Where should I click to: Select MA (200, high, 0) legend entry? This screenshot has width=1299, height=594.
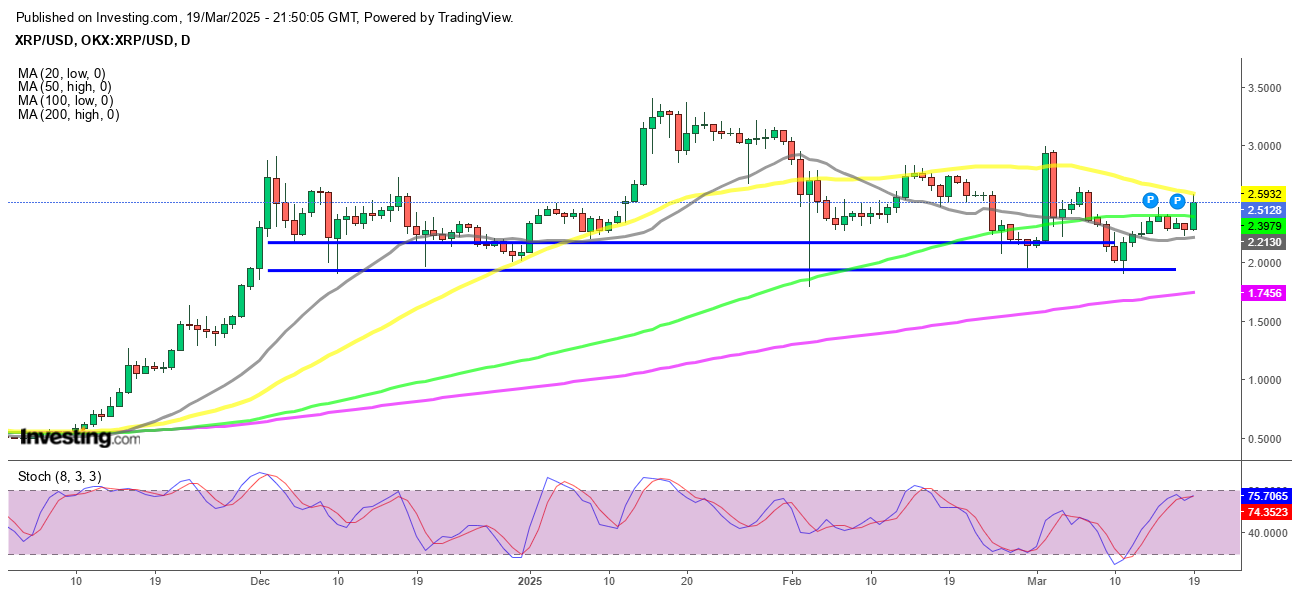[68, 115]
